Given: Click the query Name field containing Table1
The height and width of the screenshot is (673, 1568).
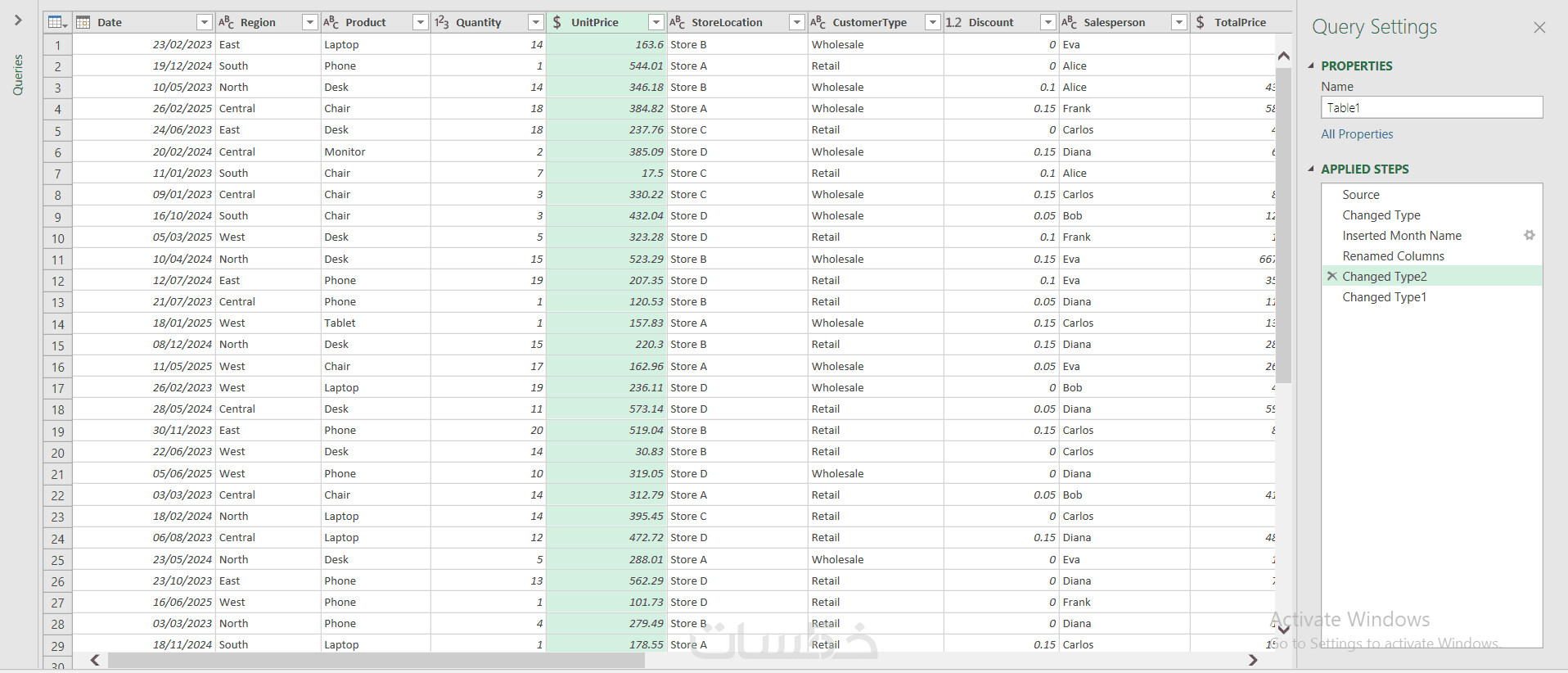Looking at the screenshot, I should [x=1431, y=107].
